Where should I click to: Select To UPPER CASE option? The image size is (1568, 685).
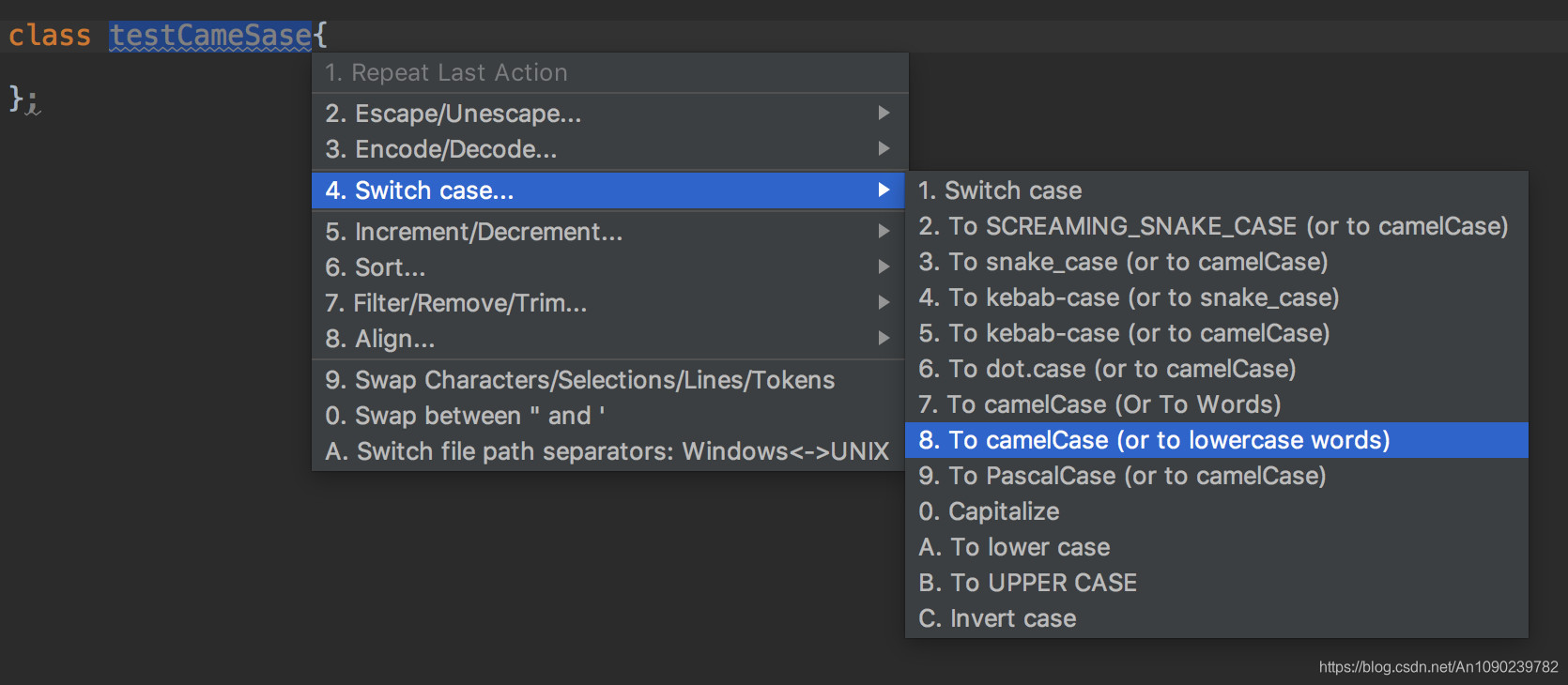1217,583
